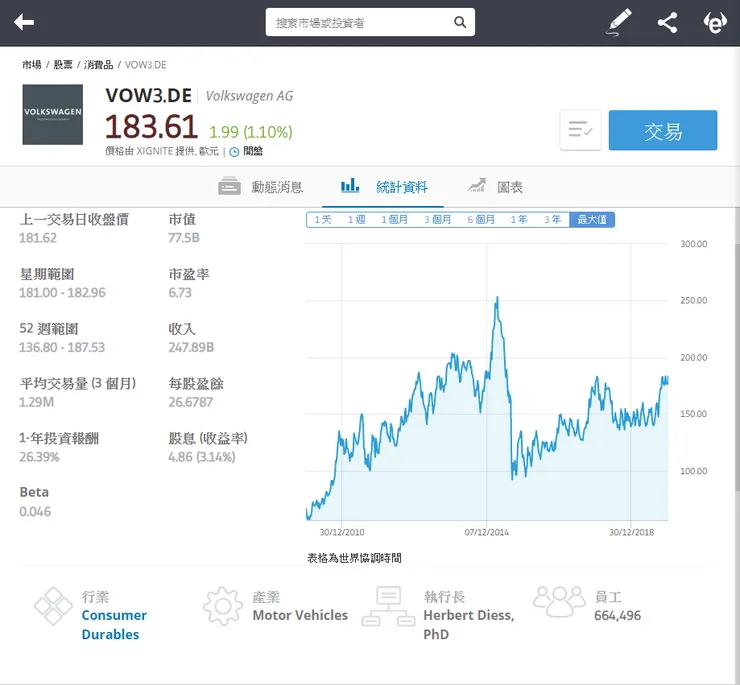Image resolution: width=740 pixels, height=685 pixels.
Task: Click the magnifier search icon
Action: point(460,22)
